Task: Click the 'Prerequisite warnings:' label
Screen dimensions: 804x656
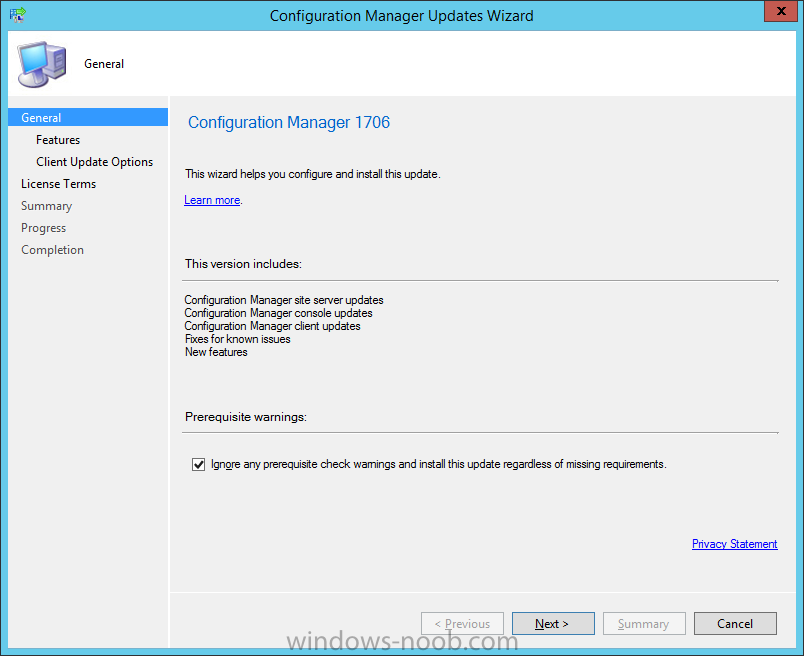Action: [x=246, y=417]
